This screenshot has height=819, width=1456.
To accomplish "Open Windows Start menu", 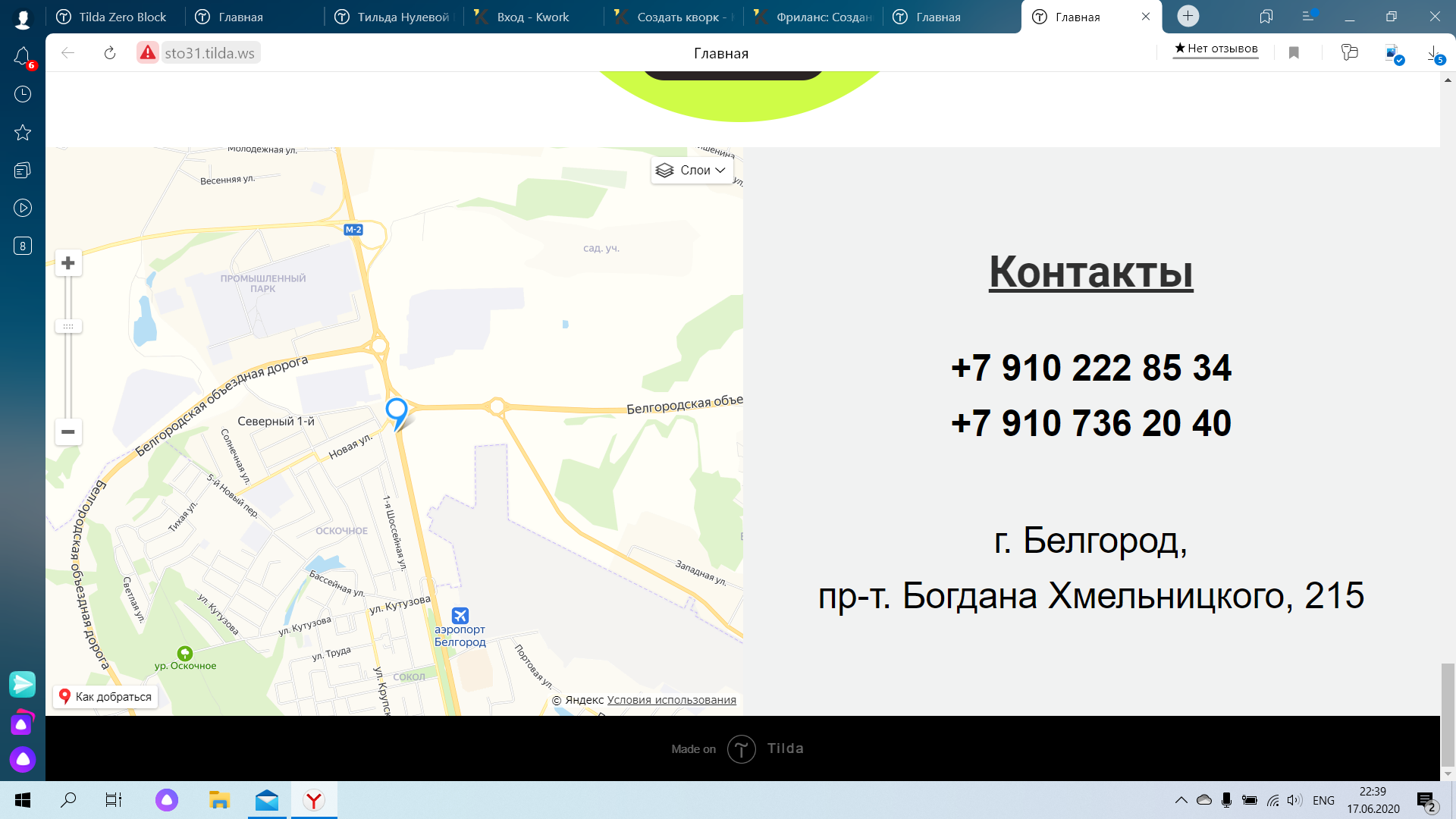I will click(x=23, y=800).
